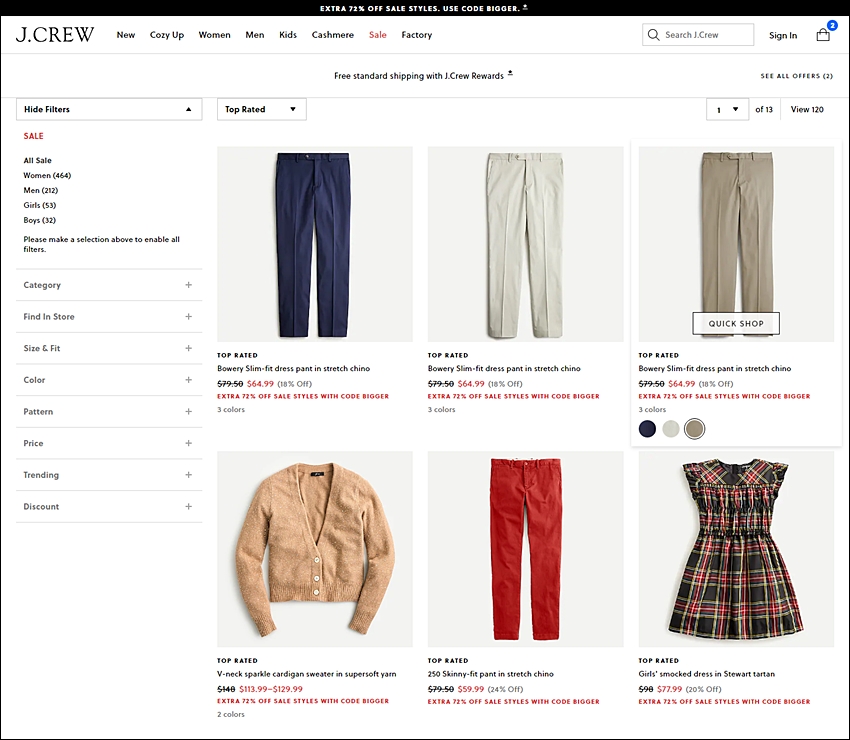This screenshot has width=850, height=740.
Task: Filter sale by Men (212)
Action: click(41, 190)
